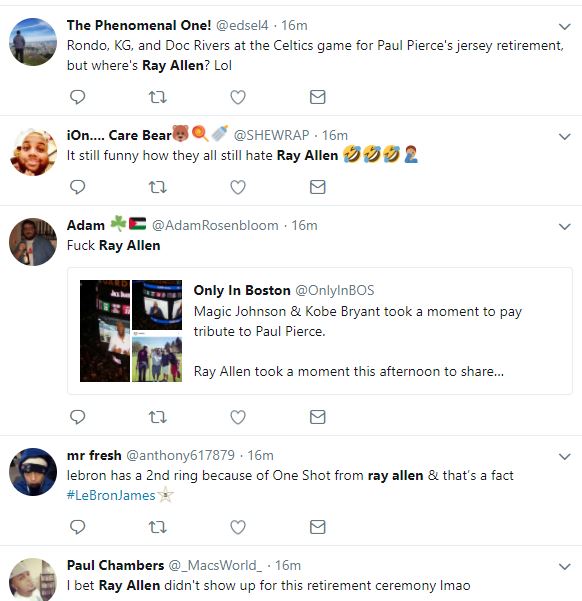Expand options for Paul Chambers' tweet
The height and width of the screenshot is (601, 582).
pyautogui.click(x=564, y=567)
